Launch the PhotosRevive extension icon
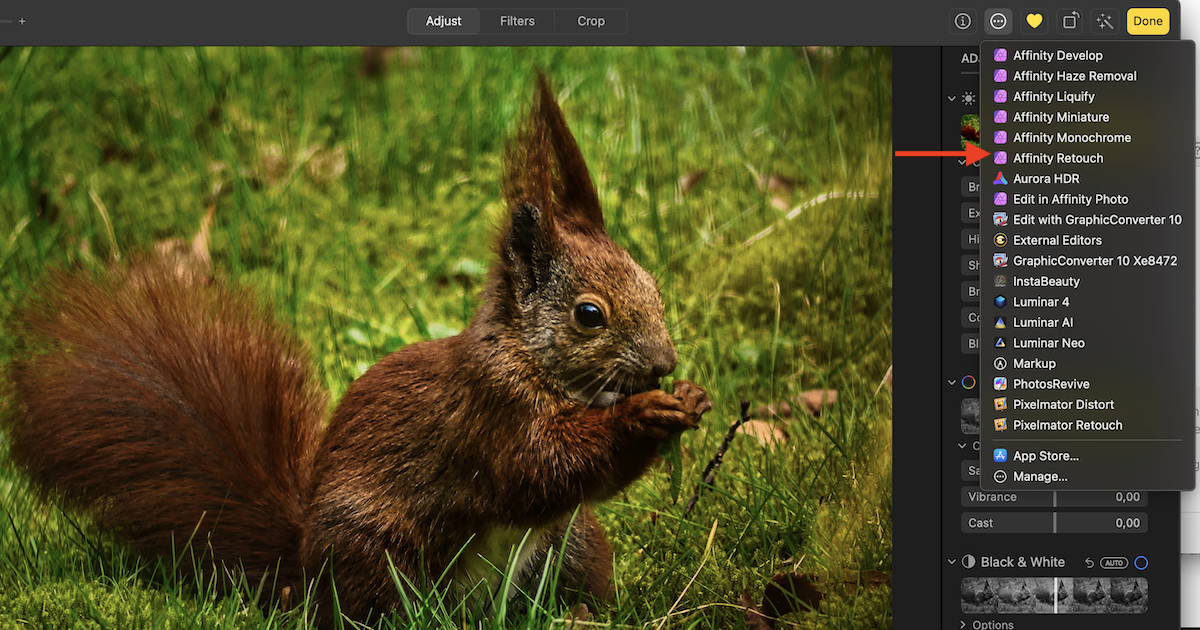 click(x=1000, y=384)
